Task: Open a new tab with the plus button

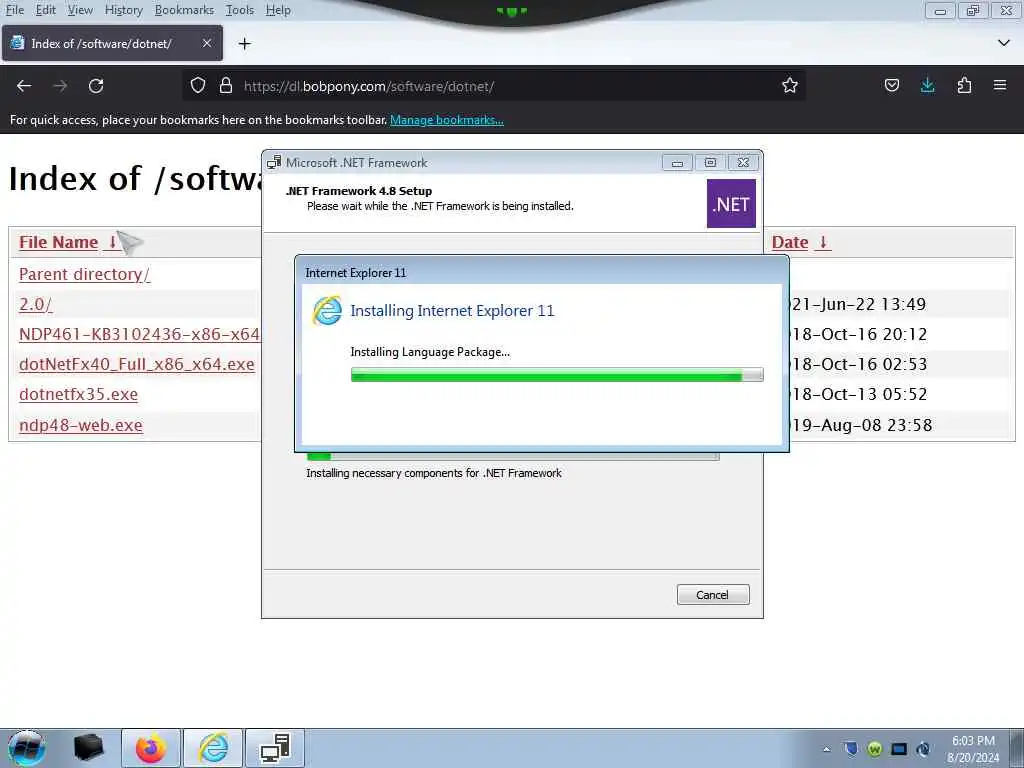Action: (x=244, y=44)
